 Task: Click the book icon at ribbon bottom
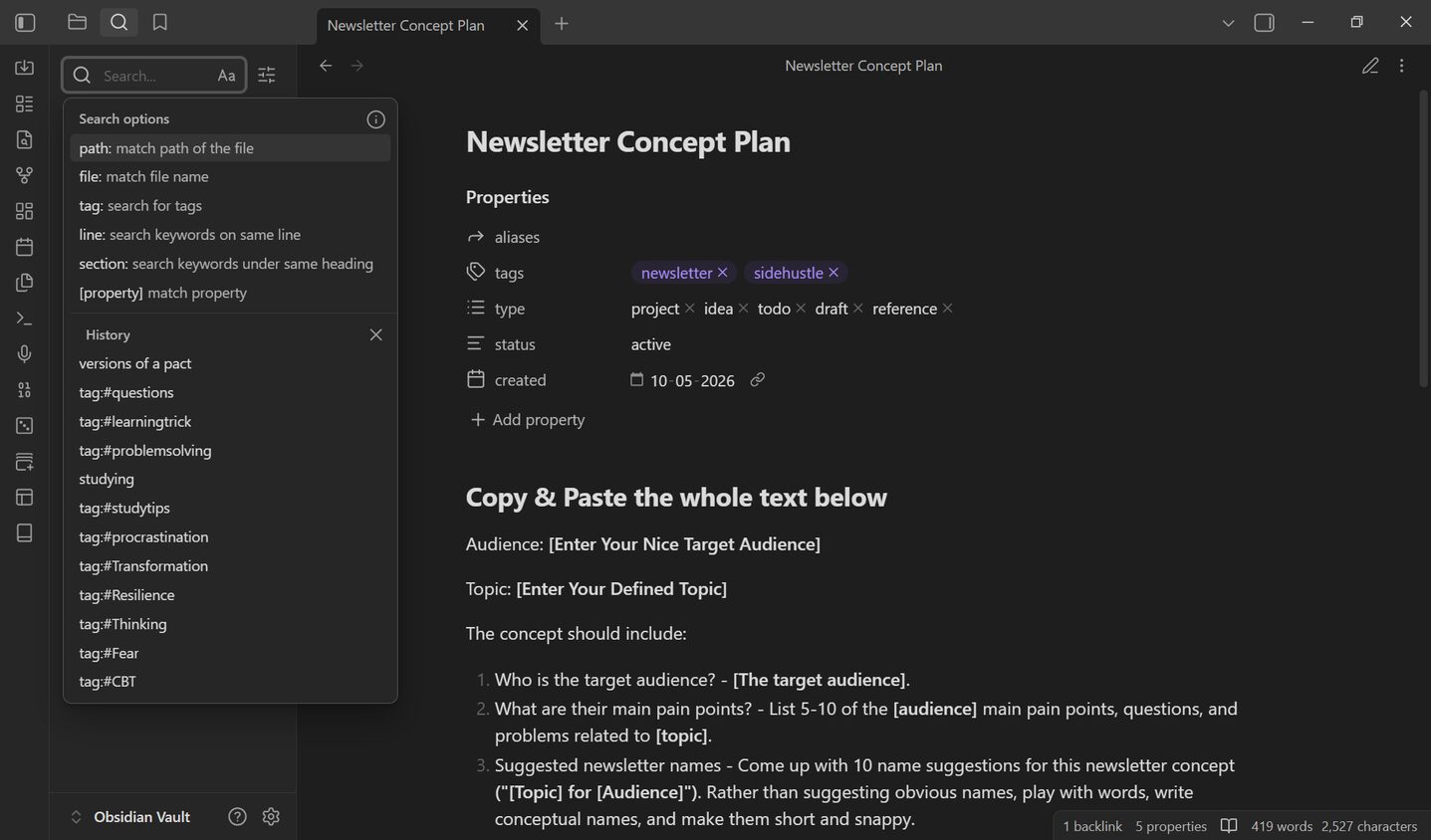(x=25, y=533)
